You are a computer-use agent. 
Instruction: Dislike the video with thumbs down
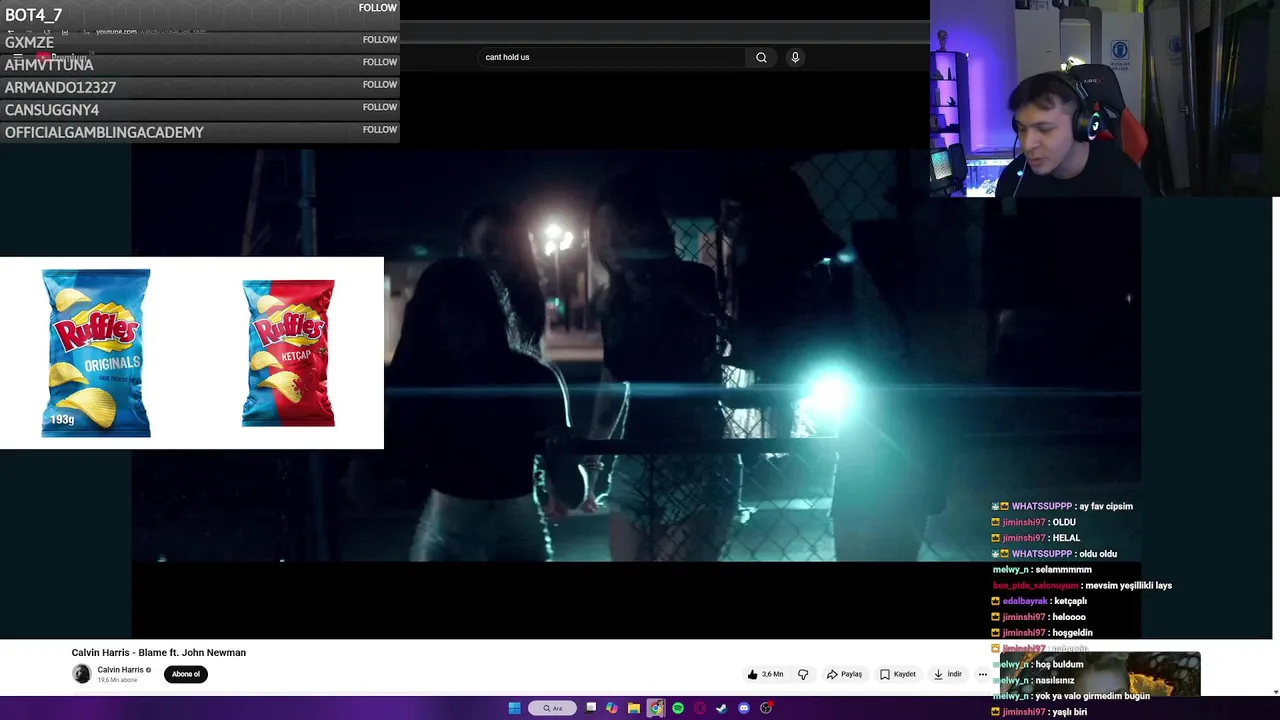pyautogui.click(x=803, y=674)
